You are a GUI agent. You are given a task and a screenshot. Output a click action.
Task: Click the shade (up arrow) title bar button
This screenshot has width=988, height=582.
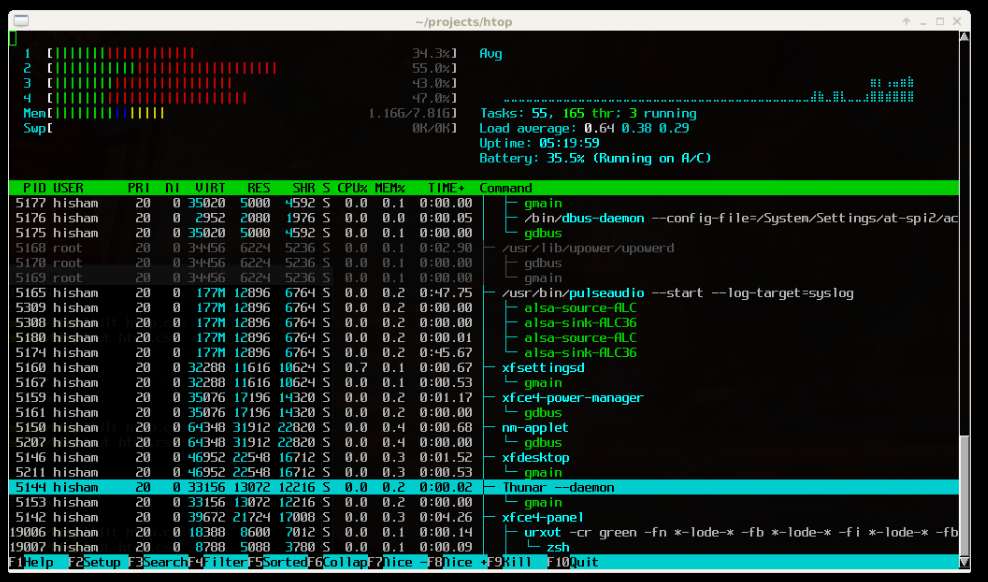[x=906, y=21]
